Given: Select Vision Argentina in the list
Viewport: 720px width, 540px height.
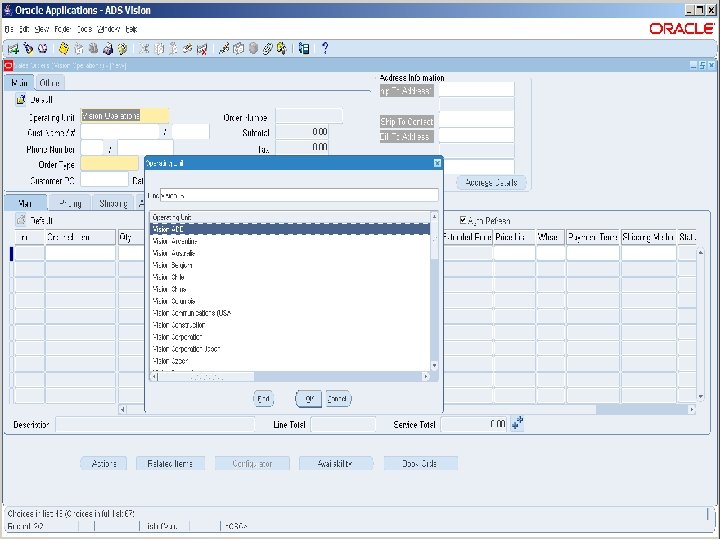Looking at the screenshot, I should (290, 241).
